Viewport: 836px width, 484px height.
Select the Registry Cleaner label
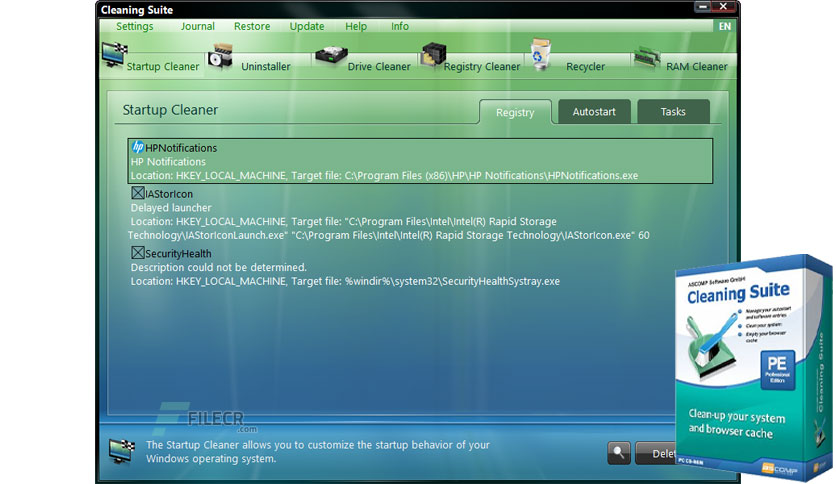(481, 67)
